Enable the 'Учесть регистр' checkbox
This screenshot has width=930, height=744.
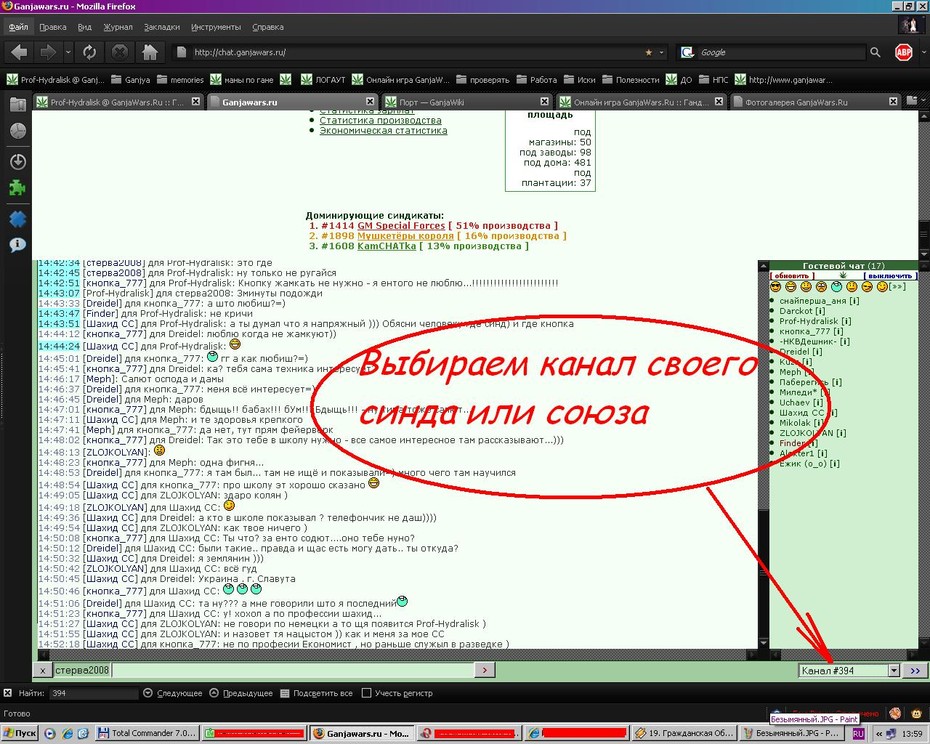(x=367, y=693)
